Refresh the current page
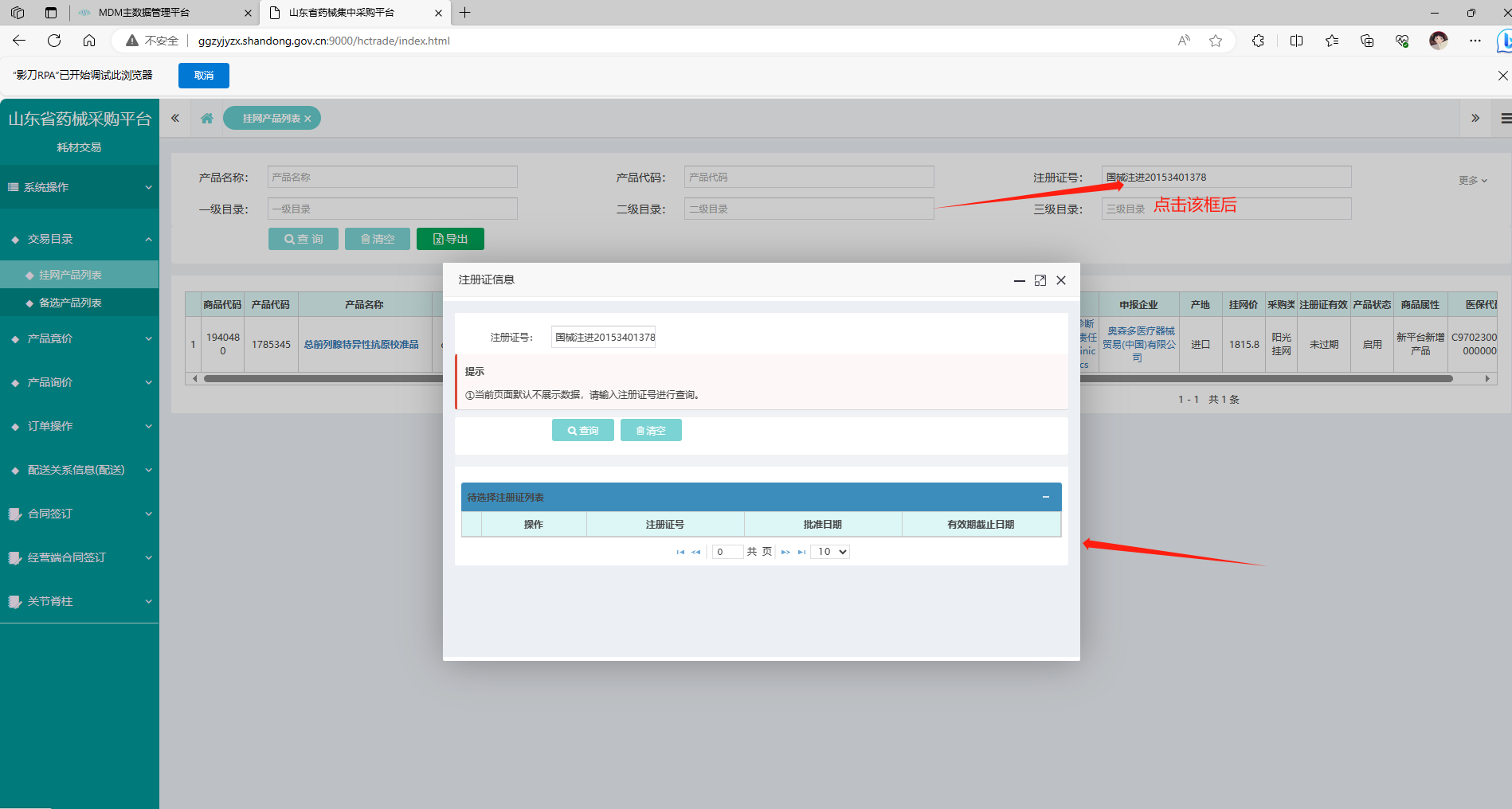This screenshot has width=1512, height=809. tap(54, 41)
